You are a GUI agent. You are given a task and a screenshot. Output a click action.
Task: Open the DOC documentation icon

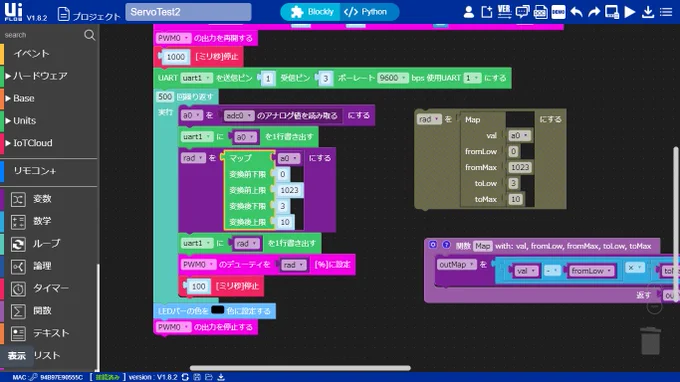[540, 12]
